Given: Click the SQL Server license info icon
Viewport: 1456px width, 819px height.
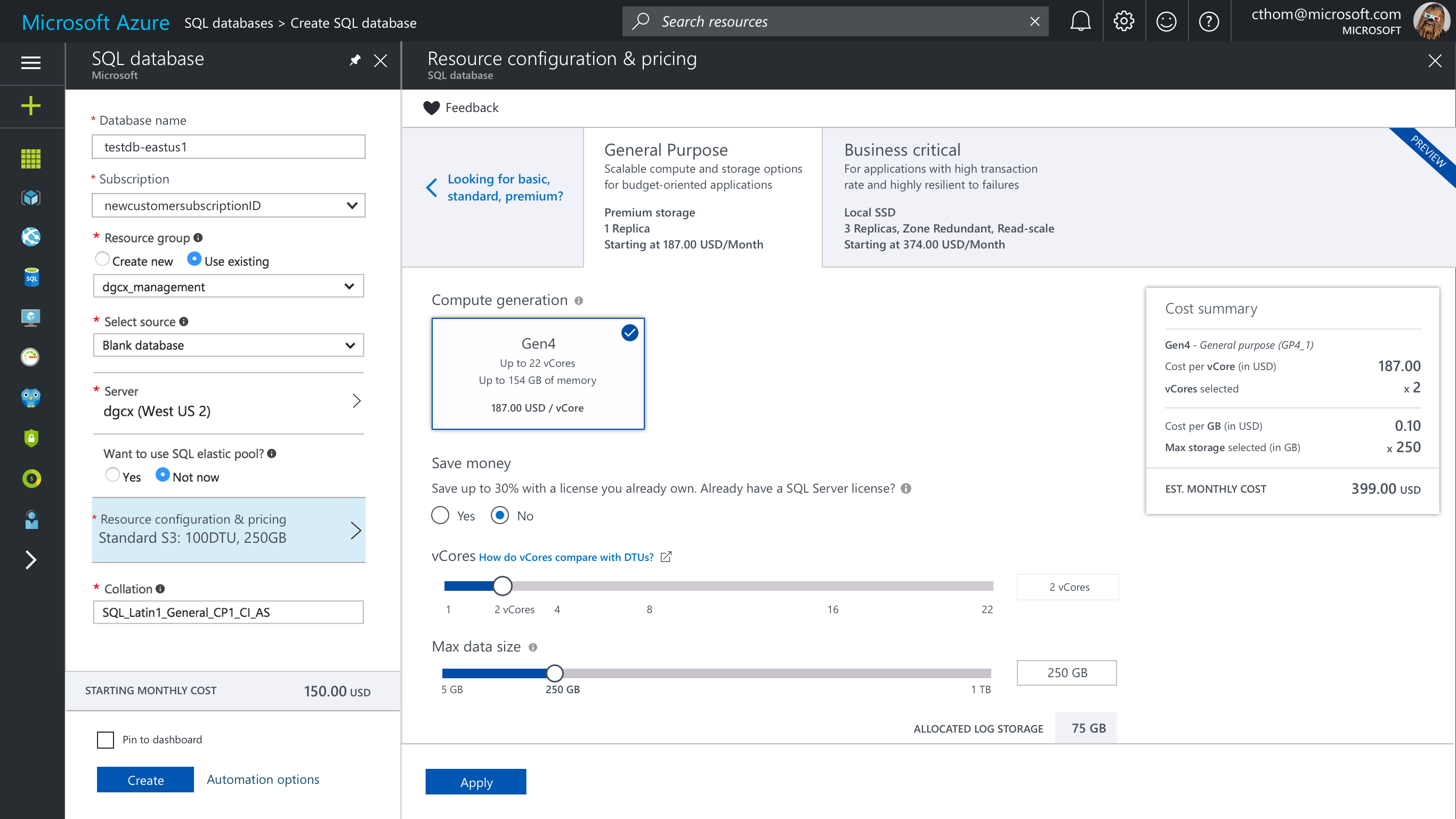Looking at the screenshot, I should click(x=906, y=488).
